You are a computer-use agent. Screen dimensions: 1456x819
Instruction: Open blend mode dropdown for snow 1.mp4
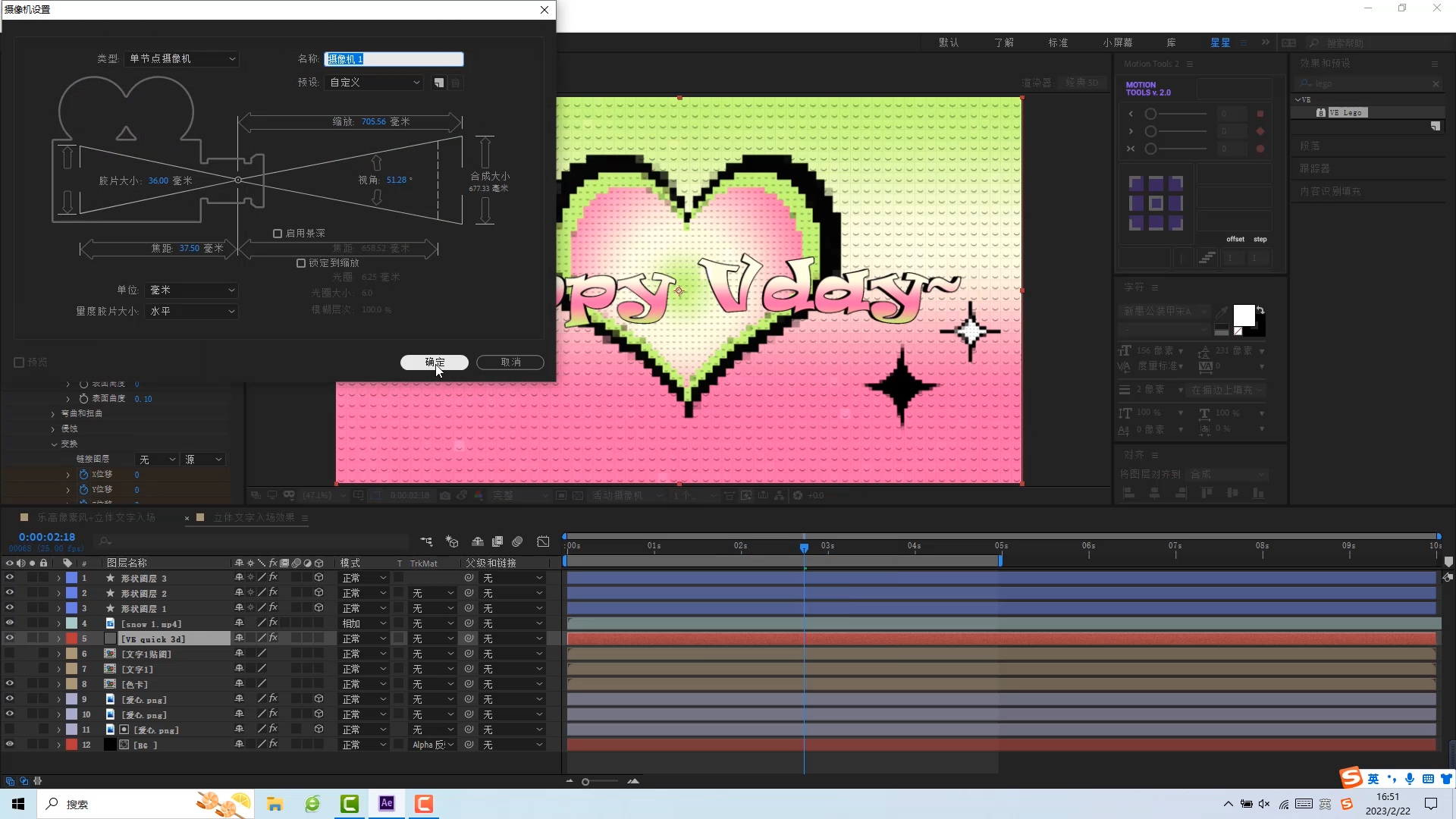pos(364,623)
